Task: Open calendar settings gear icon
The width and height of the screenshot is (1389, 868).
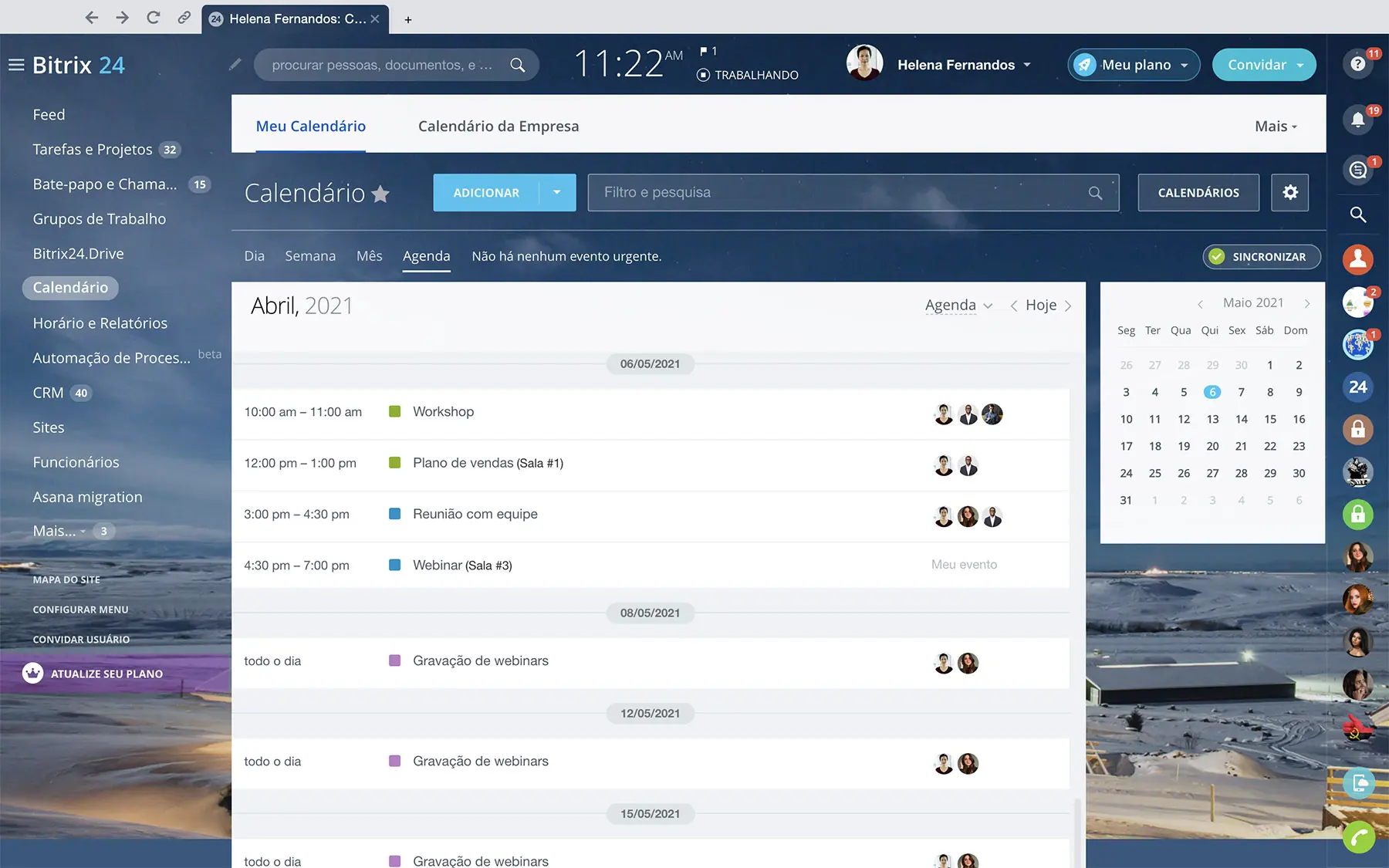Action: 1290,192
